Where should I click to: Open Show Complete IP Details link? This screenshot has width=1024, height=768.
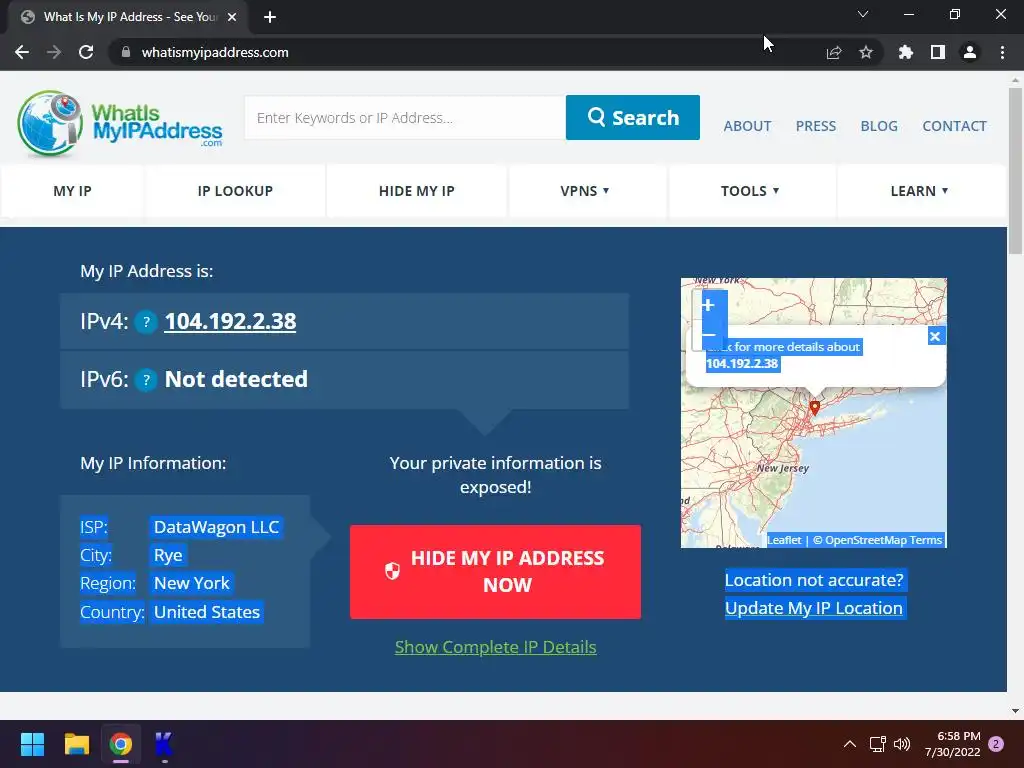(496, 647)
